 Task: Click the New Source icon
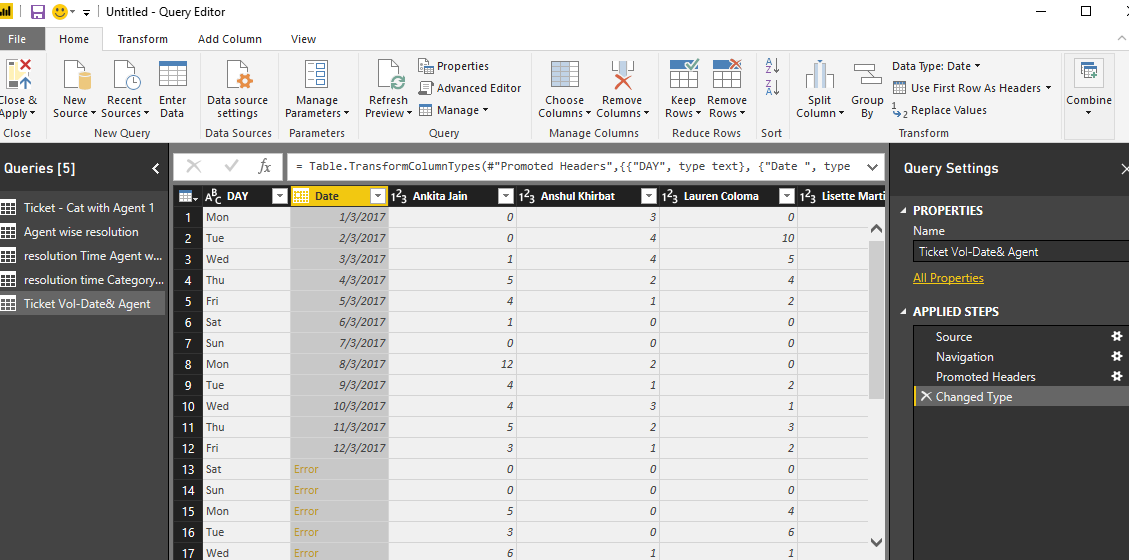coord(75,75)
